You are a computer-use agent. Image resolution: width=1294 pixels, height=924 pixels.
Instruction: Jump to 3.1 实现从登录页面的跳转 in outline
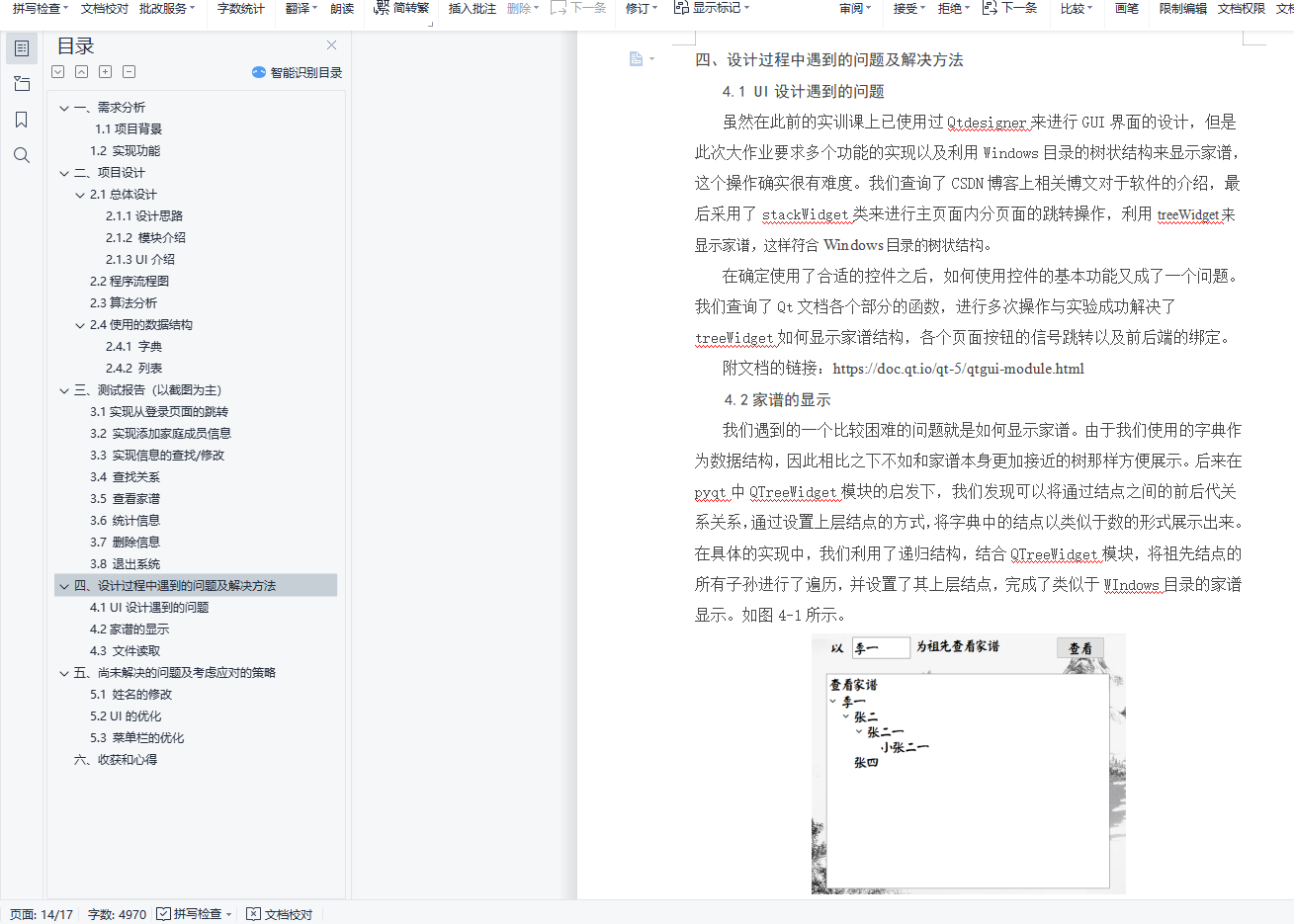tap(159, 412)
